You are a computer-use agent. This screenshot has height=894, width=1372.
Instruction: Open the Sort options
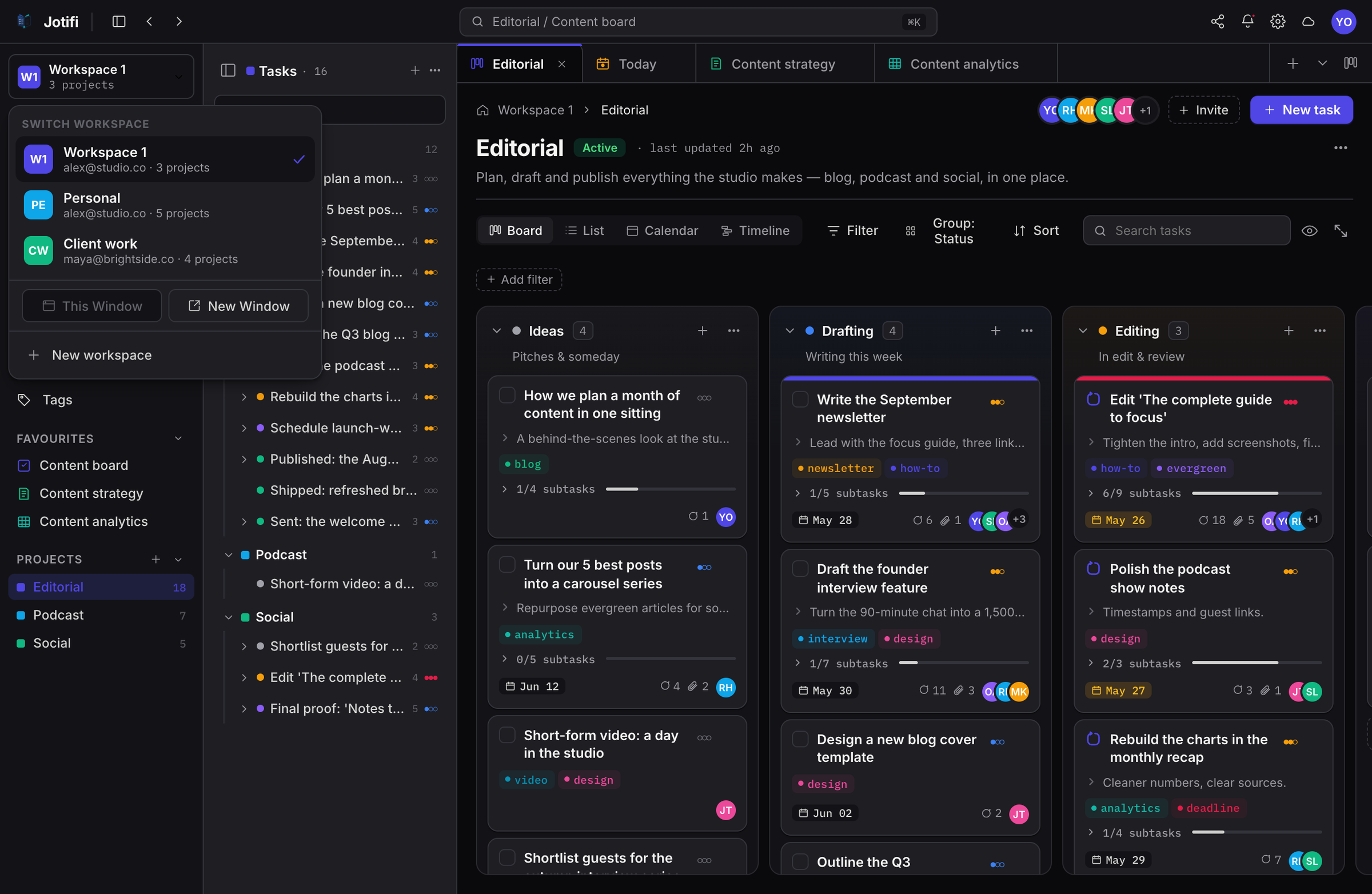pos(1035,230)
